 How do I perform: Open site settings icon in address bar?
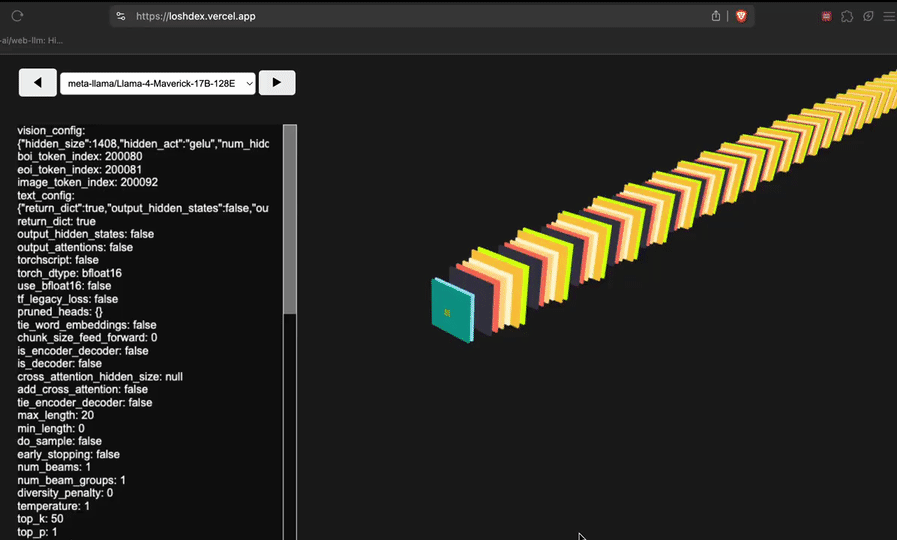click(121, 16)
